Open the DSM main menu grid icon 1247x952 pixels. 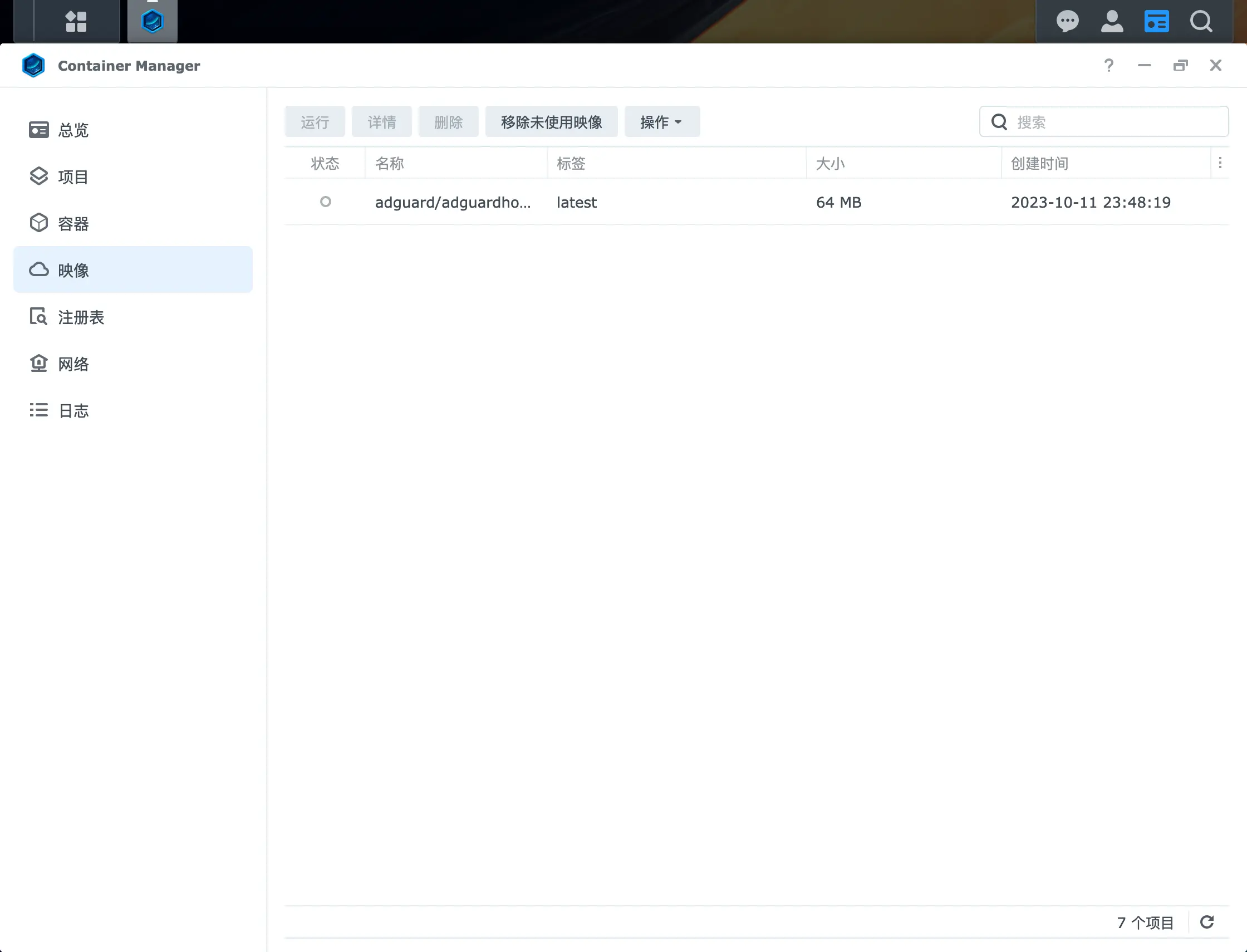[x=76, y=22]
